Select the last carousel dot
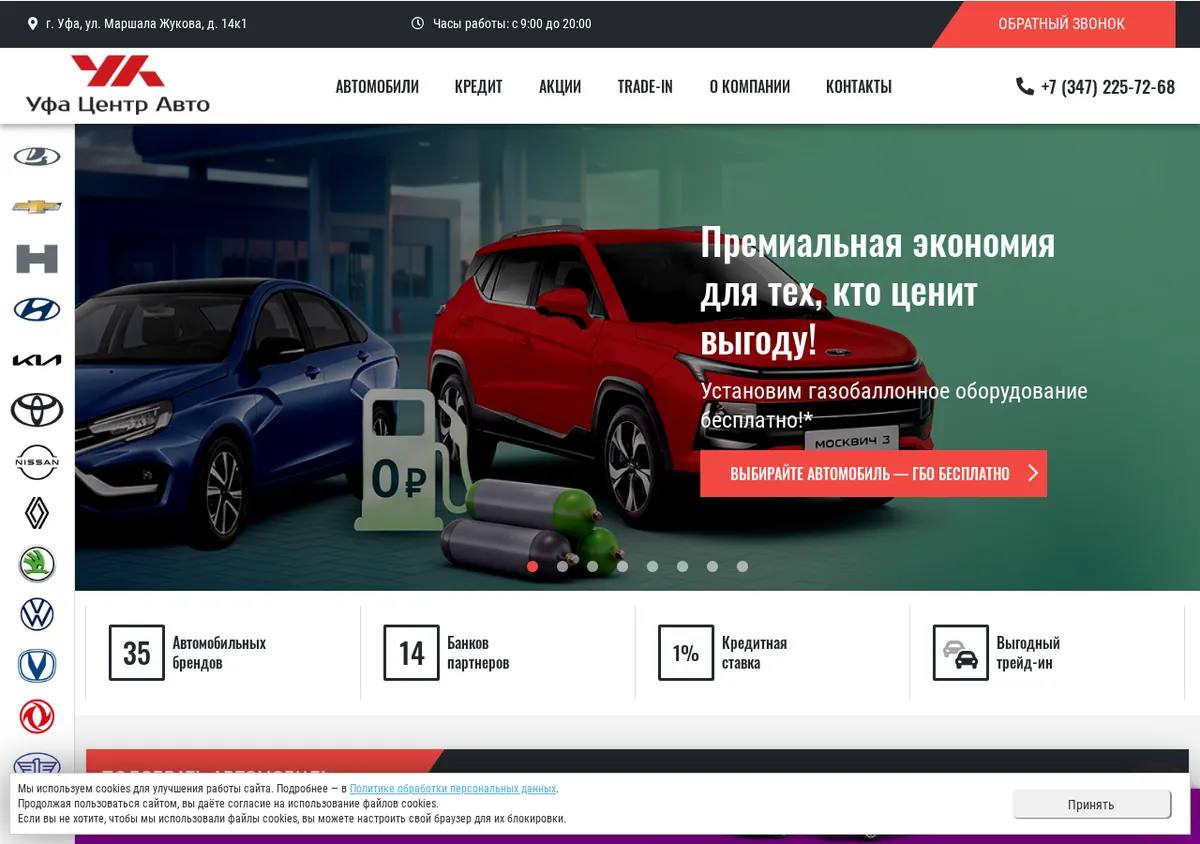This screenshot has width=1200, height=844. click(742, 566)
